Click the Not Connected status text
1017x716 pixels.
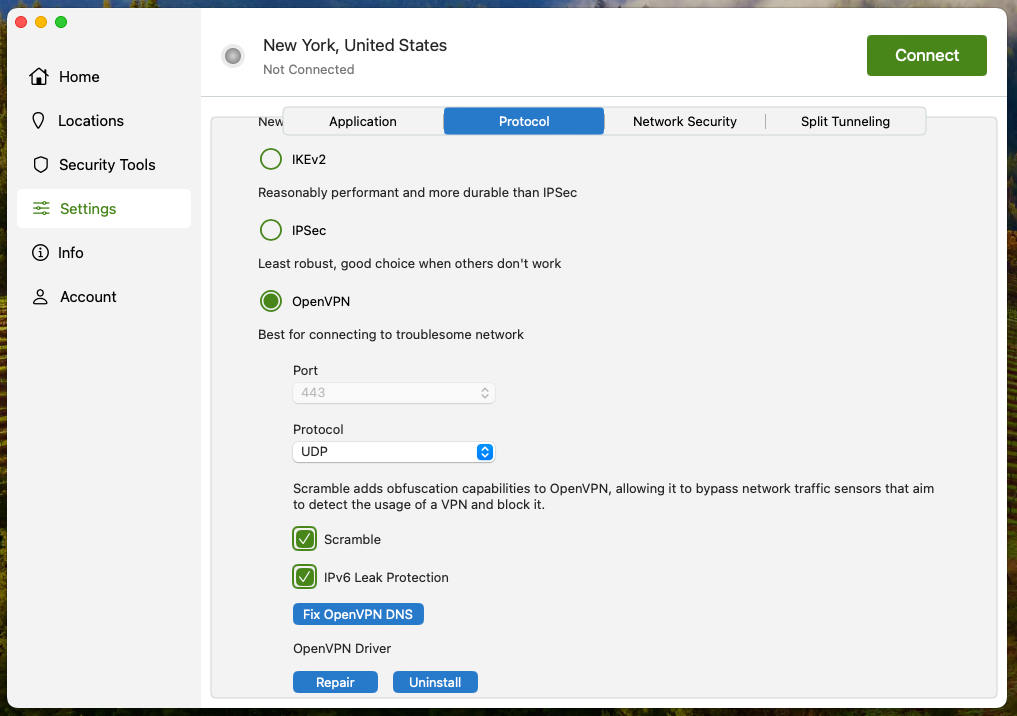click(x=309, y=69)
